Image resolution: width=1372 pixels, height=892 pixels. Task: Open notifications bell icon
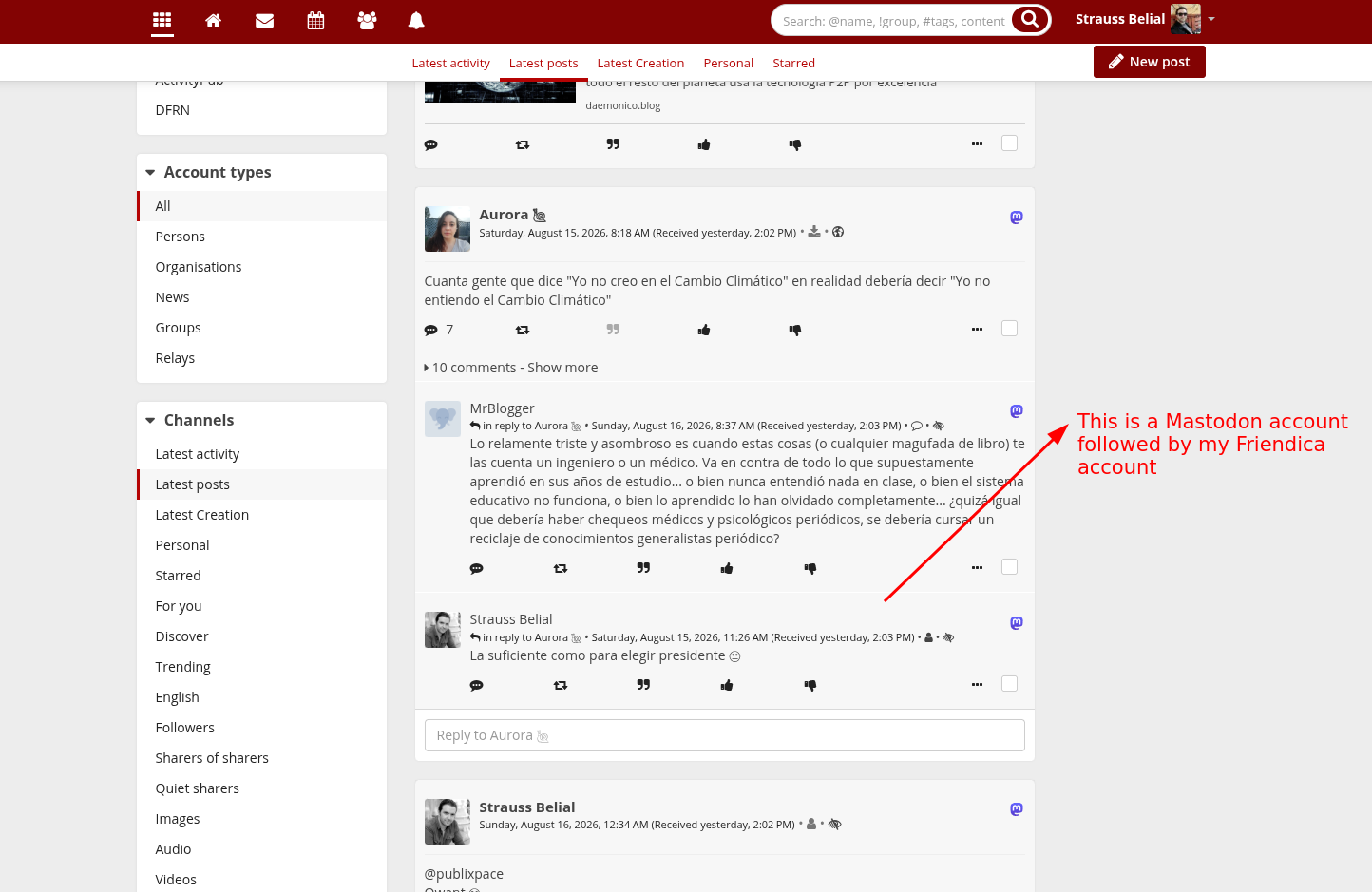point(416,20)
